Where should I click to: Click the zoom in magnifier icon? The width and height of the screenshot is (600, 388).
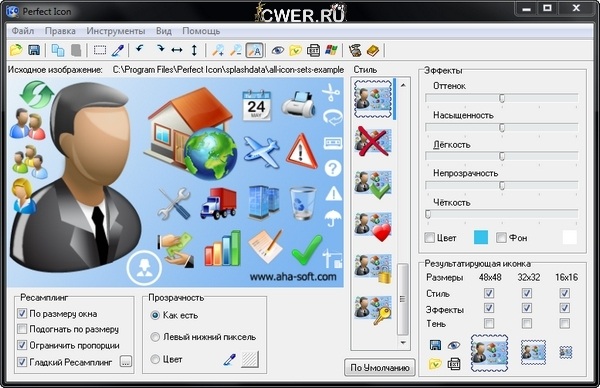coord(218,50)
